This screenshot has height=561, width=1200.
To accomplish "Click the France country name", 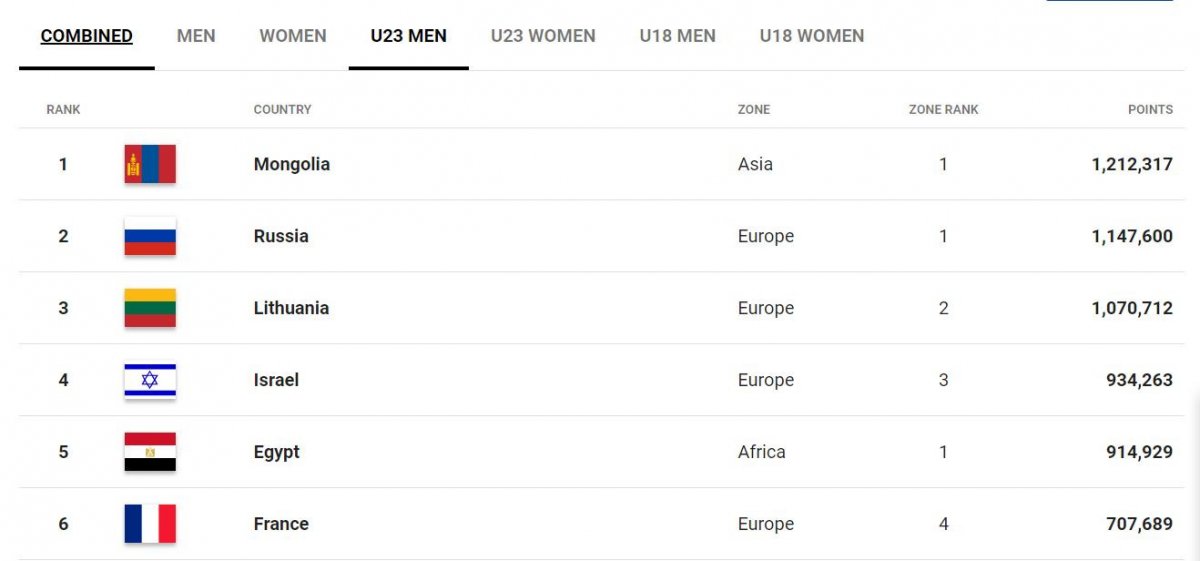I will [x=281, y=524].
